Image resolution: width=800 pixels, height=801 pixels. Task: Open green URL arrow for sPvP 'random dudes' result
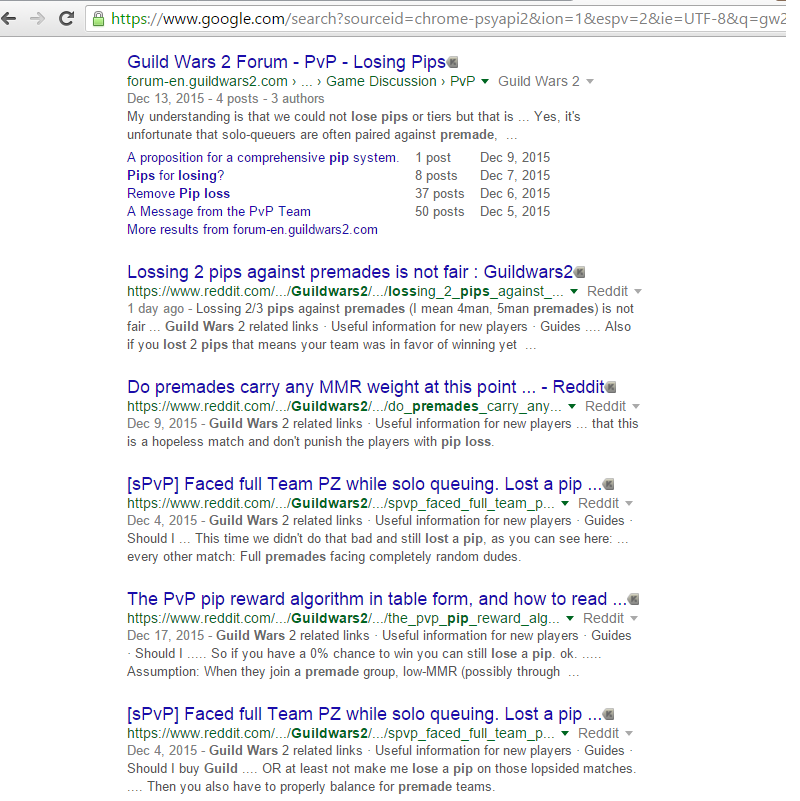[564, 503]
